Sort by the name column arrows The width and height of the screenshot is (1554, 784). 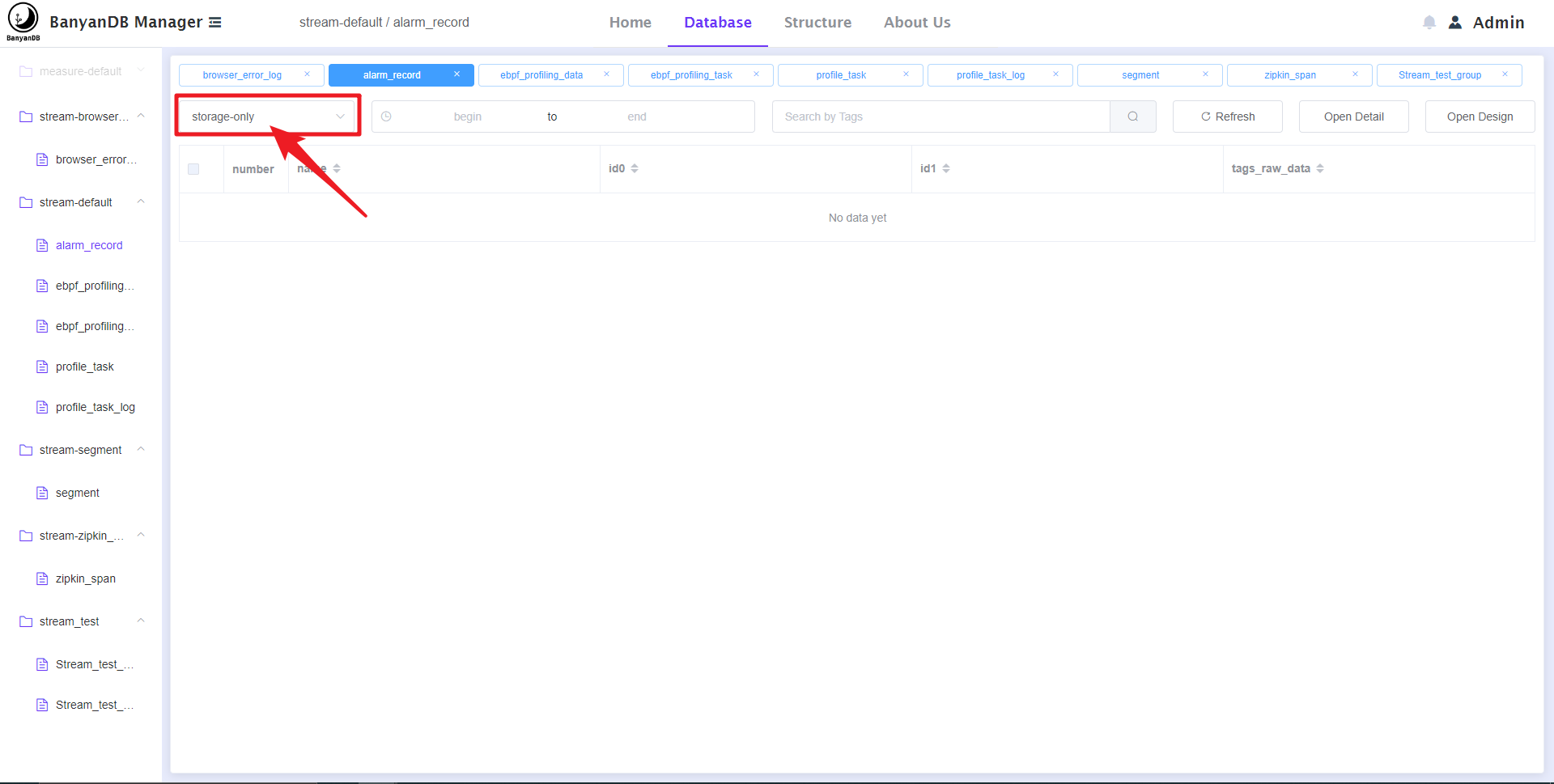[x=337, y=168]
